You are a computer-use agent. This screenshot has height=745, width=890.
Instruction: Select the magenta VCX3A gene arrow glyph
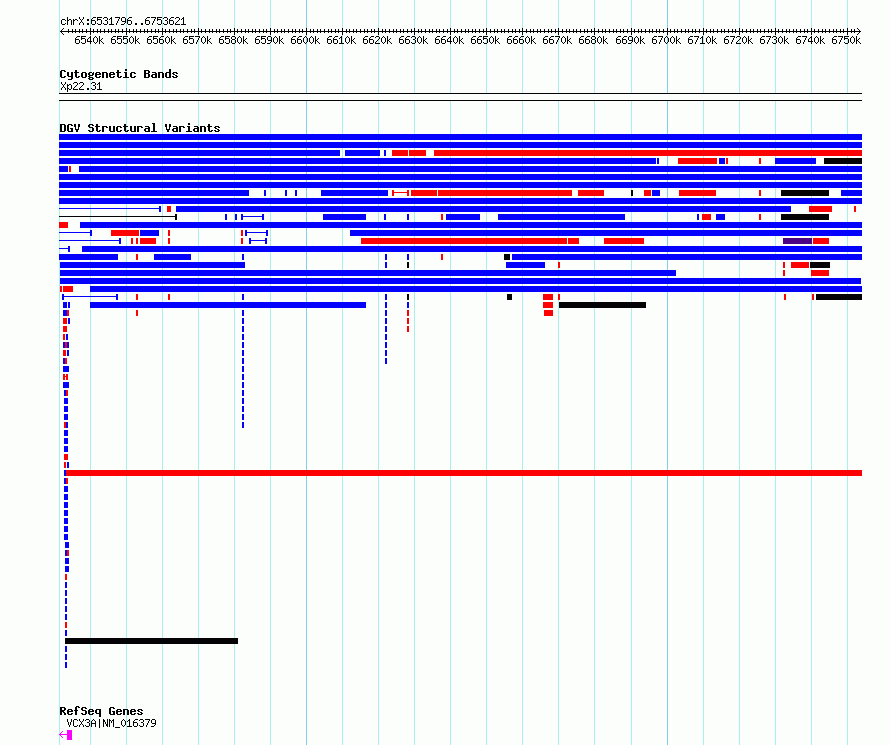(x=66, y=735)
